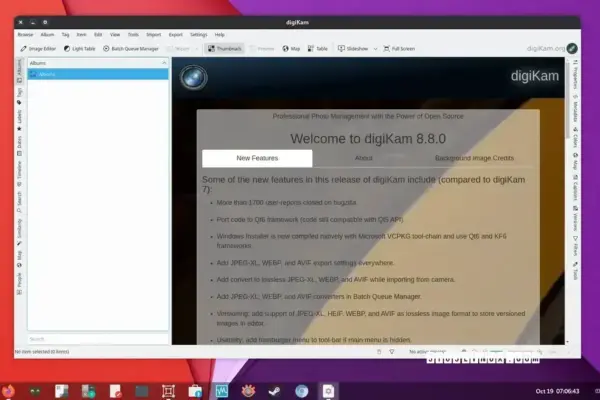600x400 pixels.
Task: Open the Search left sidebar tab
Action: point(19,202)
